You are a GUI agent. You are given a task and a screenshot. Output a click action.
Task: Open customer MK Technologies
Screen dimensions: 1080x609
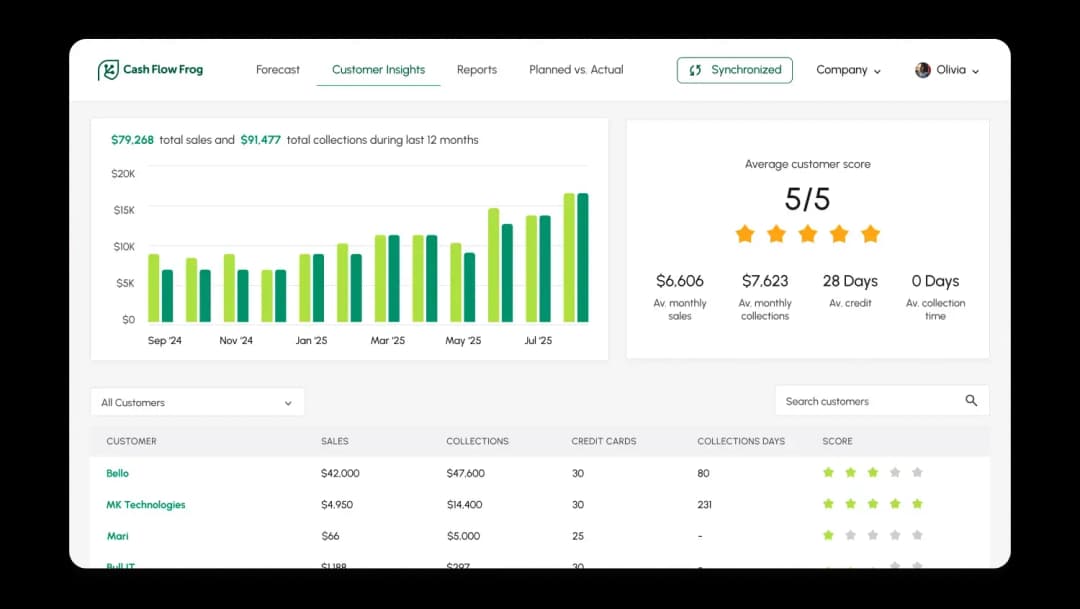[x=146, y=504]
